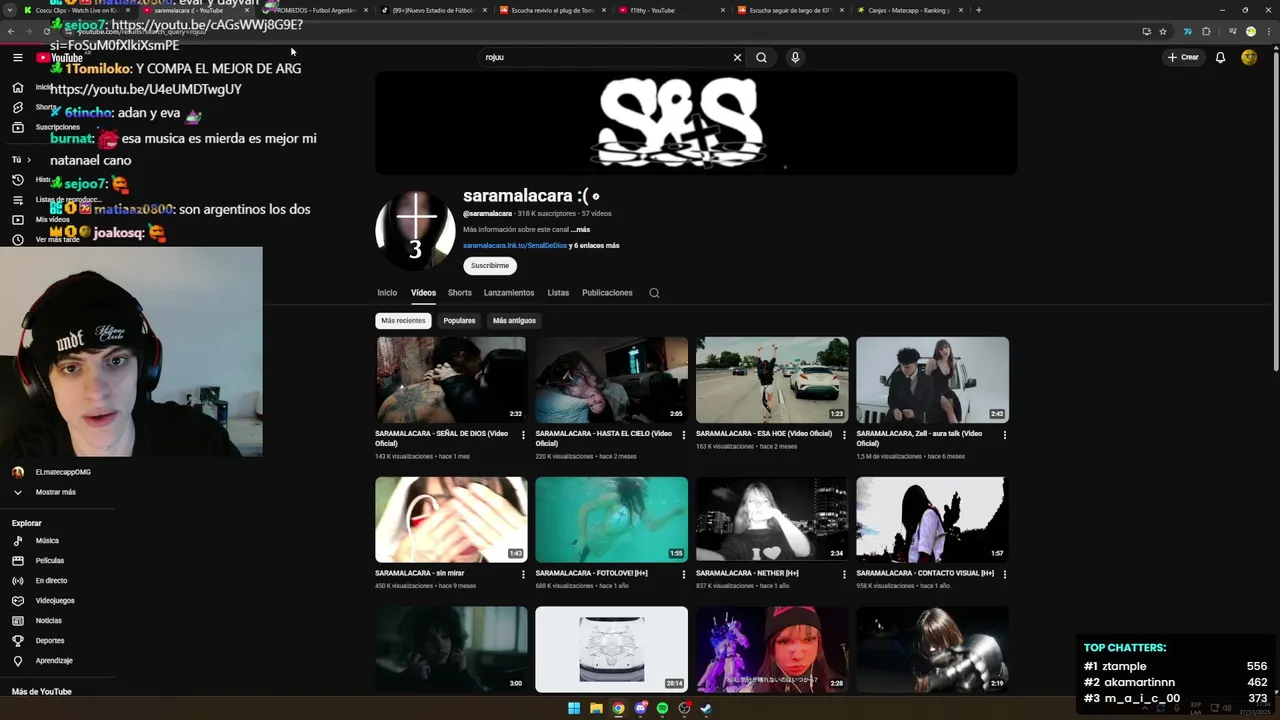Filter videos by Más recientes chip
Screen dimensions: 1280x720
pos(403,321)
